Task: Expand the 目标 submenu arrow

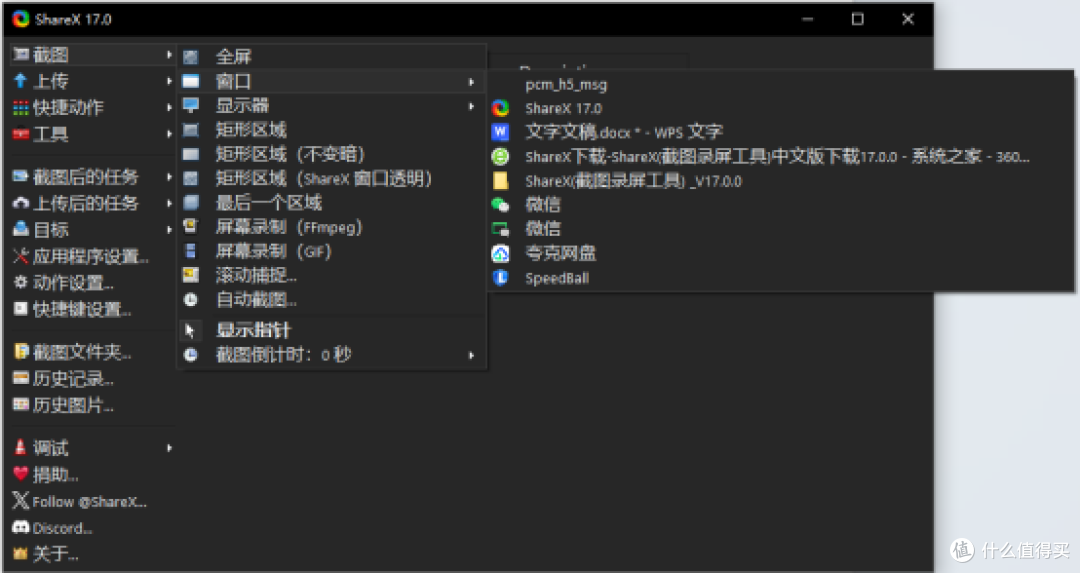Action: coord(169,229)
